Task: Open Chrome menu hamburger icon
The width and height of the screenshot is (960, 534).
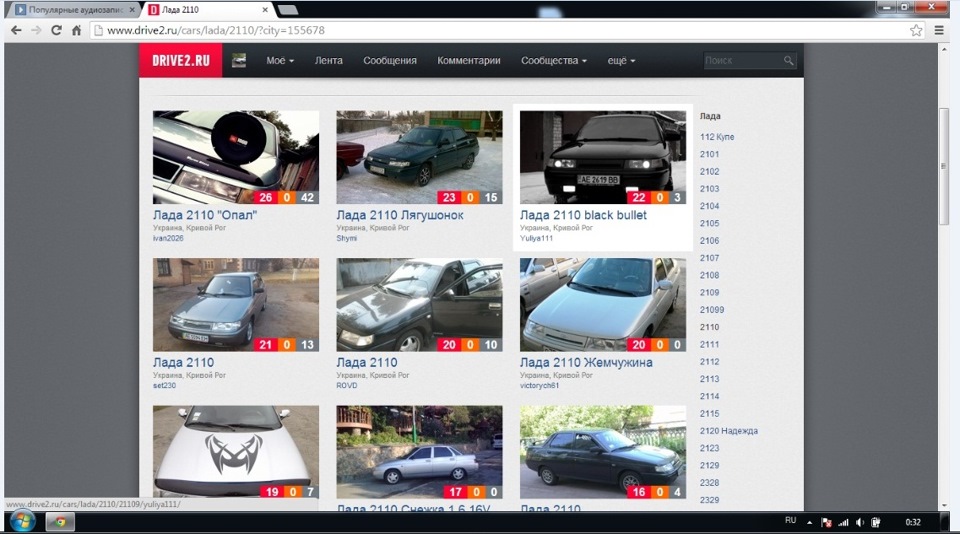Action: click(939, 30)
